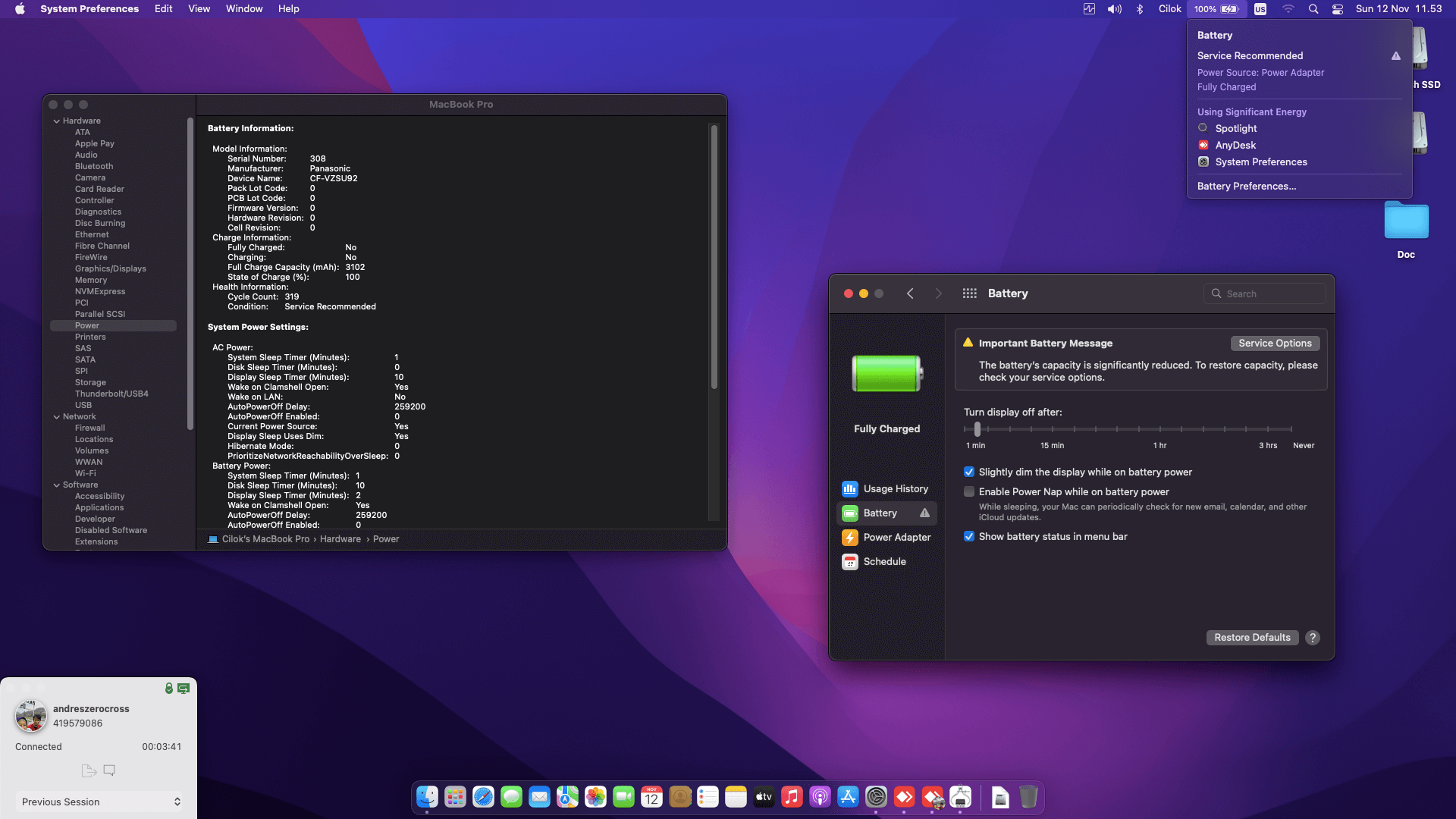
Task: Open Control Center from the menu bar
Action: tap(1338, 9)
